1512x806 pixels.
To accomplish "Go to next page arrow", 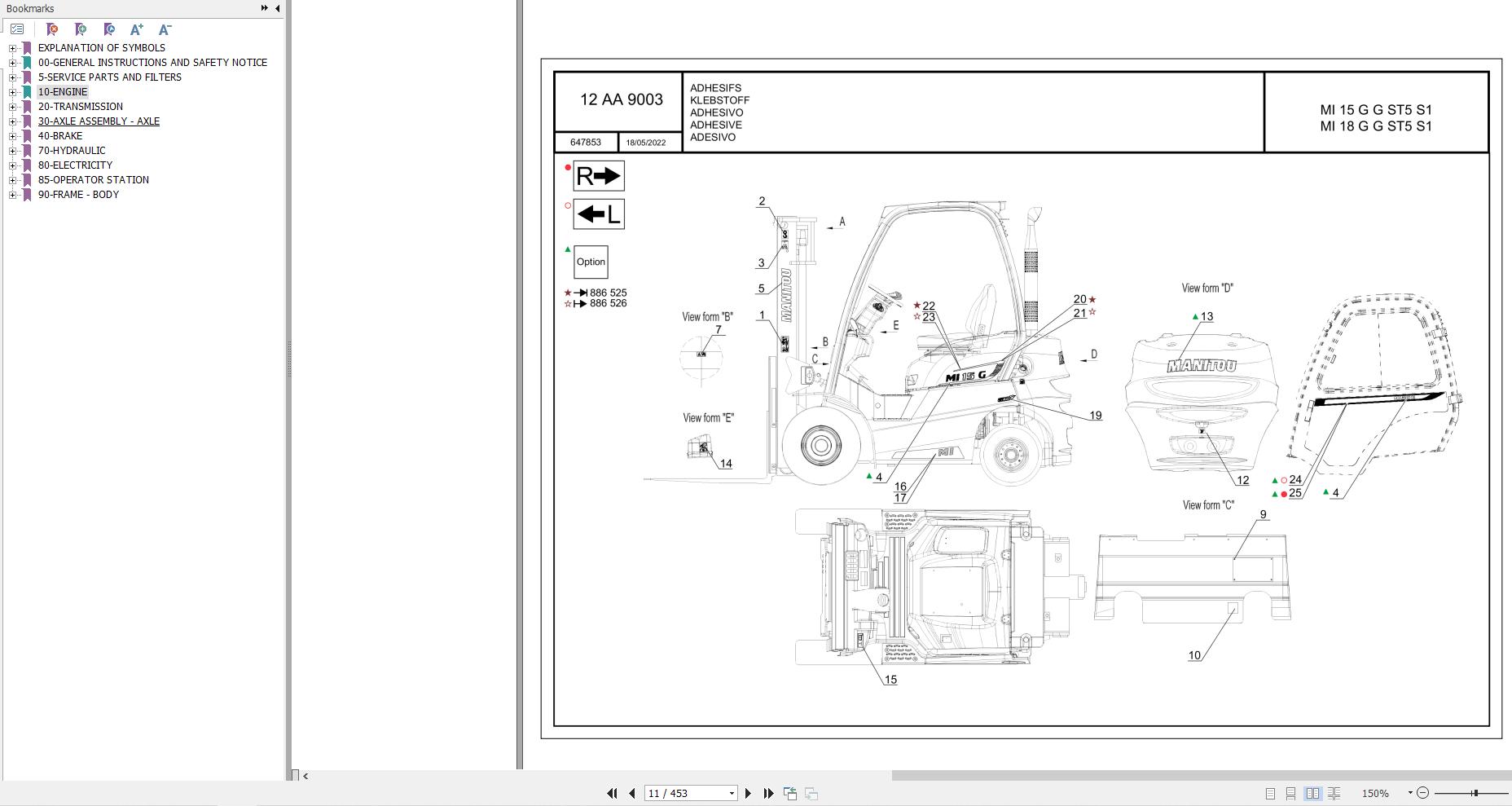I will coord(748,793).
